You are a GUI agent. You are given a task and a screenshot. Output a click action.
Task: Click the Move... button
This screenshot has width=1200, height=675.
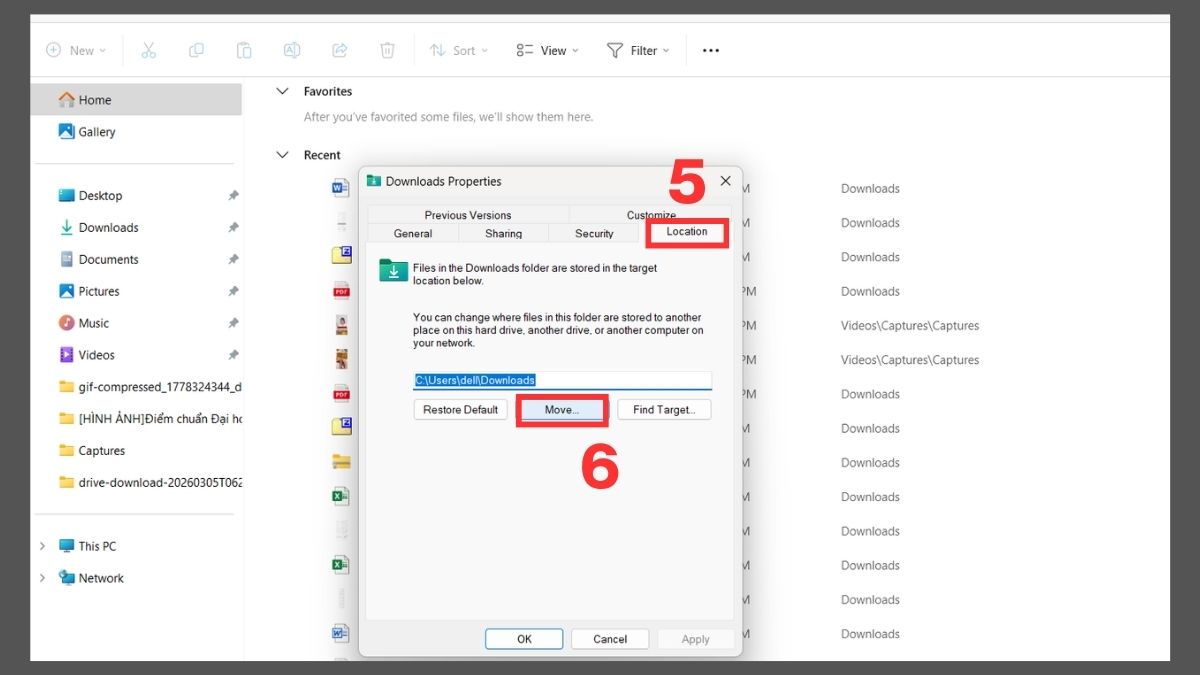point(561,410)
